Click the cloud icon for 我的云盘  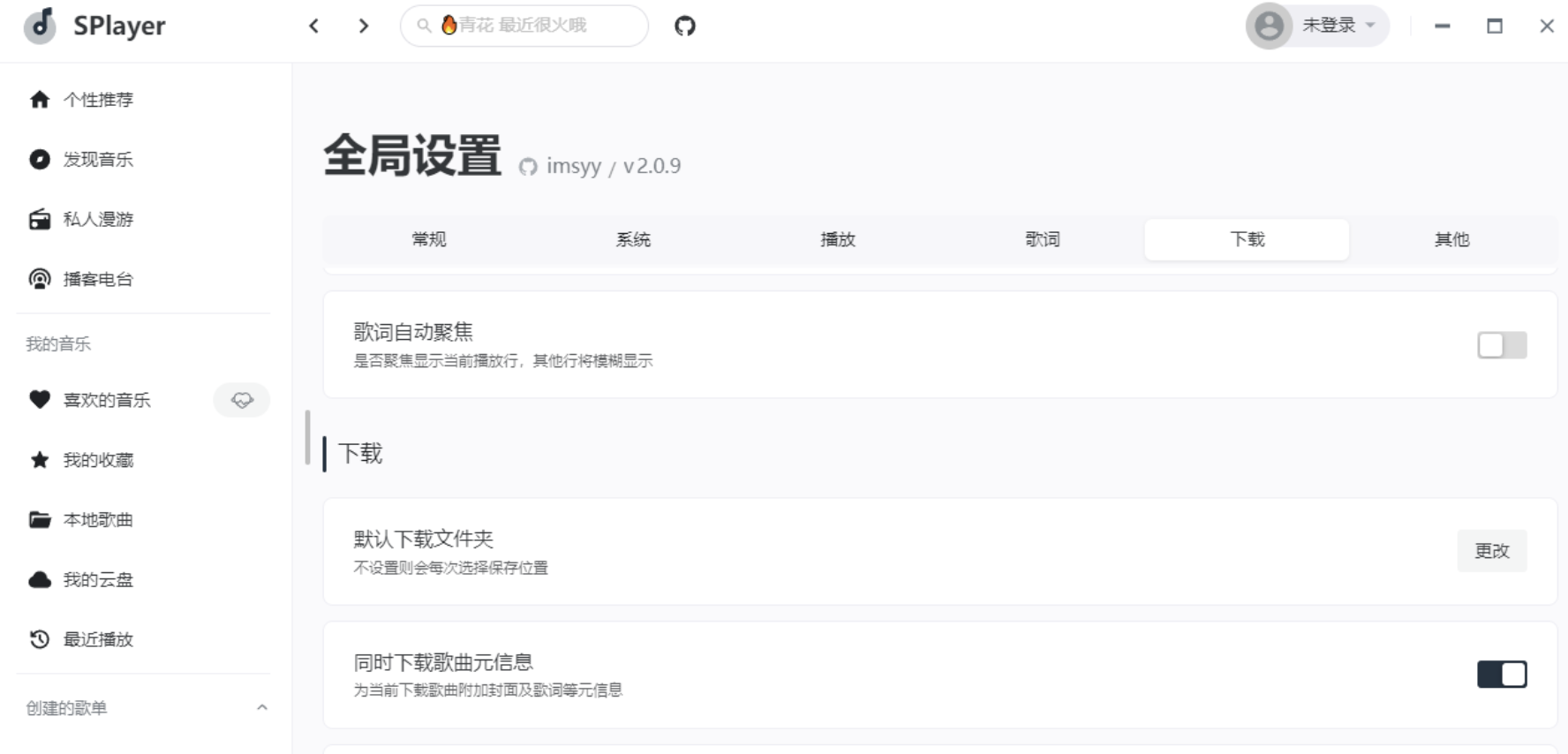40,579
